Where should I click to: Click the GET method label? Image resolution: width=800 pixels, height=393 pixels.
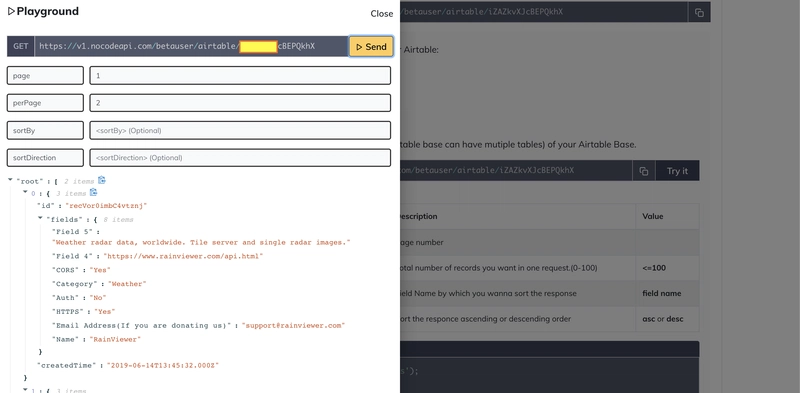coord(20,46)
